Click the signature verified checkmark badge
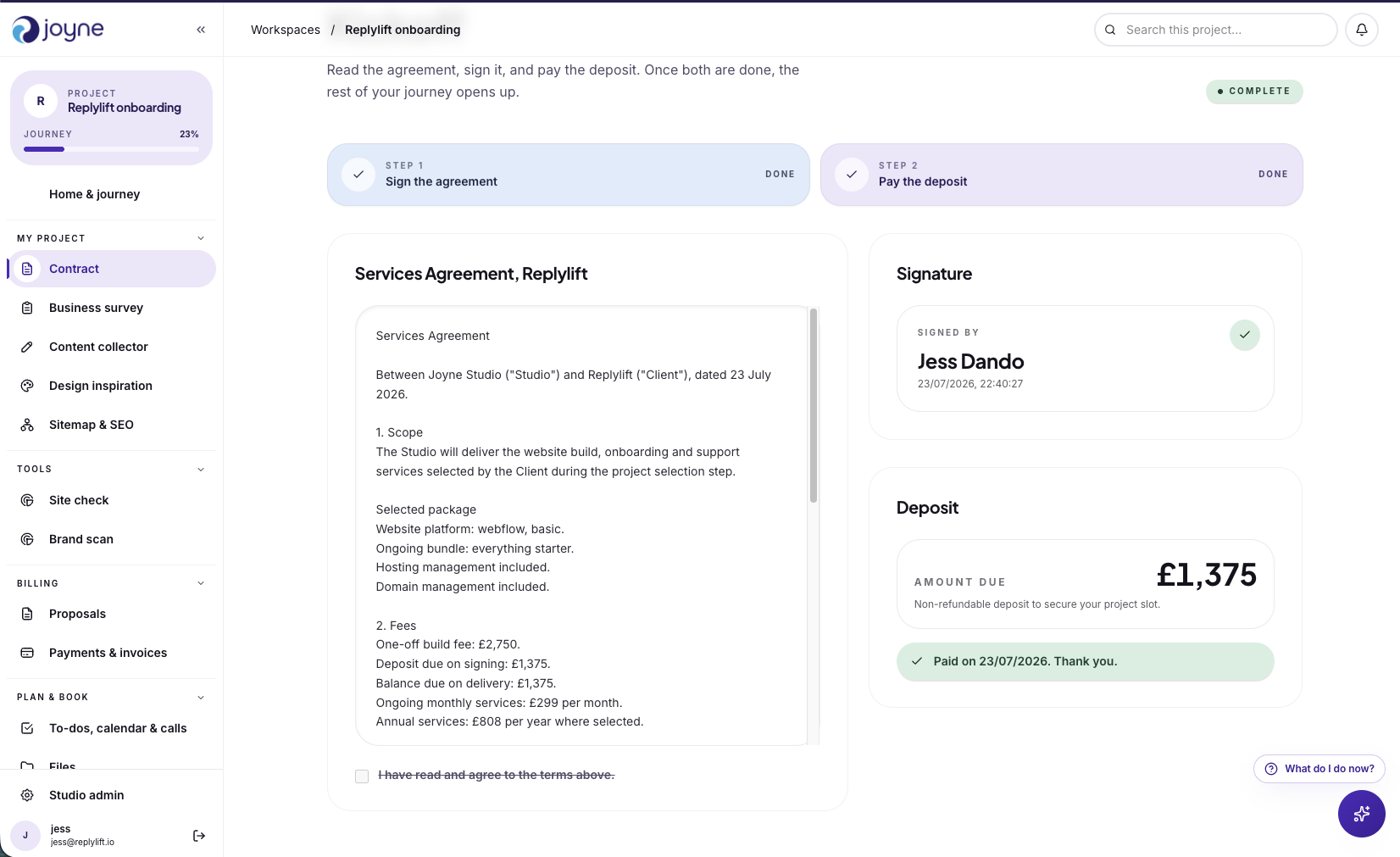 click(x=1245, y=335)
